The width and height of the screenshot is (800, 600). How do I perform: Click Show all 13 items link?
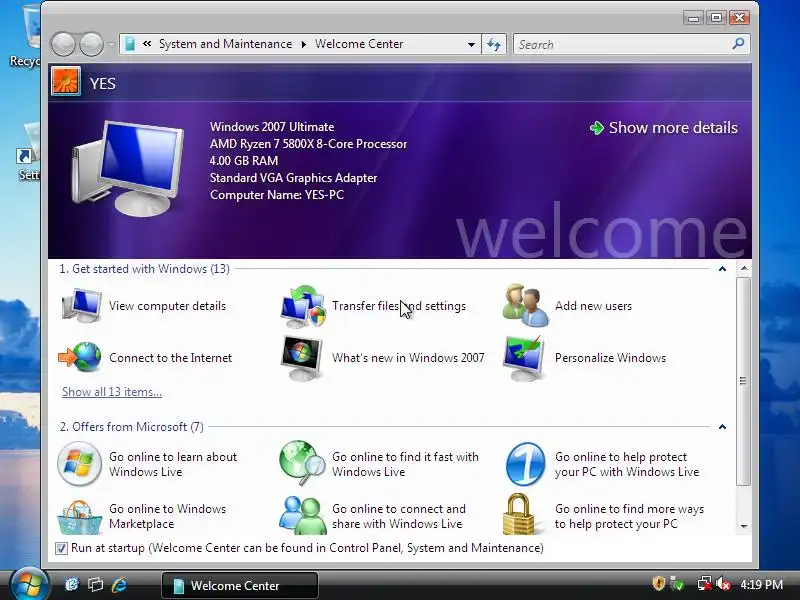coord(112,392)
